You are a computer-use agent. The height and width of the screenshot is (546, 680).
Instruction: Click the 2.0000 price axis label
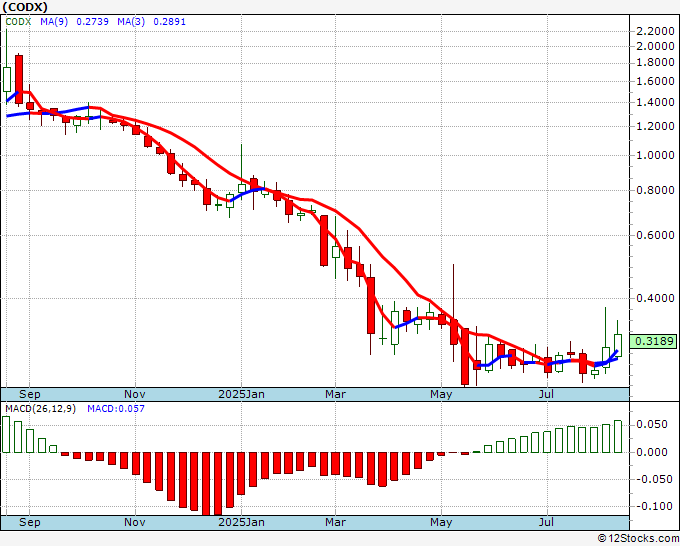pyautogui.click(x=655, y=46)
